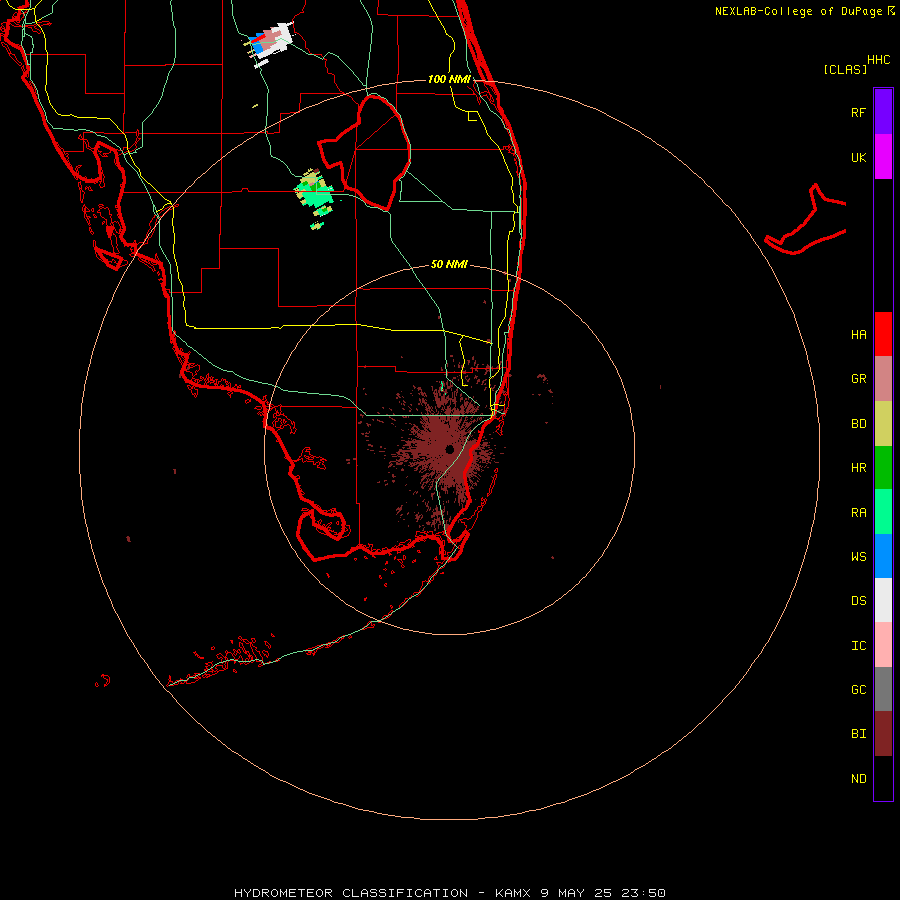Click the BI legend label
Viewport: 900px width, 900px height.
(x=858, y=734)
